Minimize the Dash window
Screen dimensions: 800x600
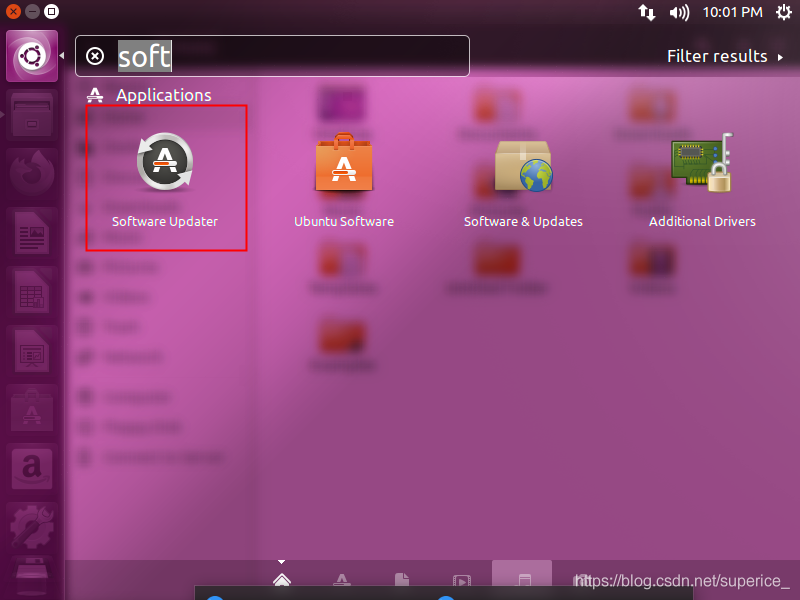pos(32,11)
